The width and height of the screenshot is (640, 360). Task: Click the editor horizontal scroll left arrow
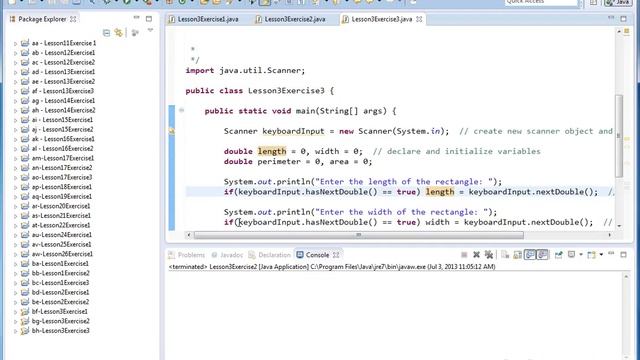(189, 235)
